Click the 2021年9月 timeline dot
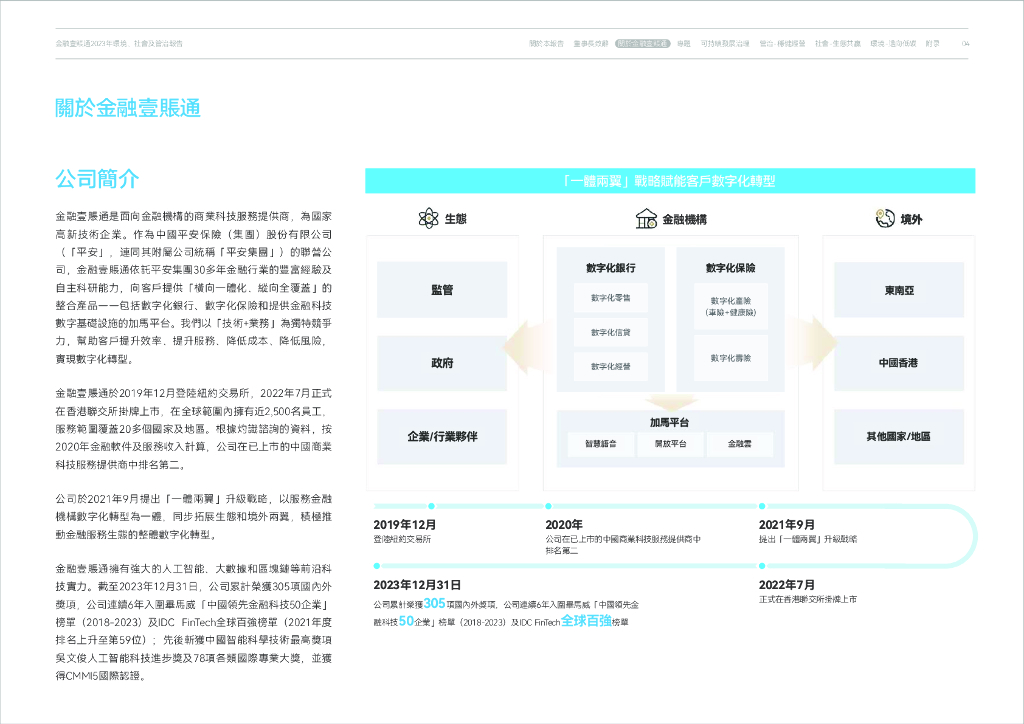This screenshot has width=1024, height=724. [761, 506]
